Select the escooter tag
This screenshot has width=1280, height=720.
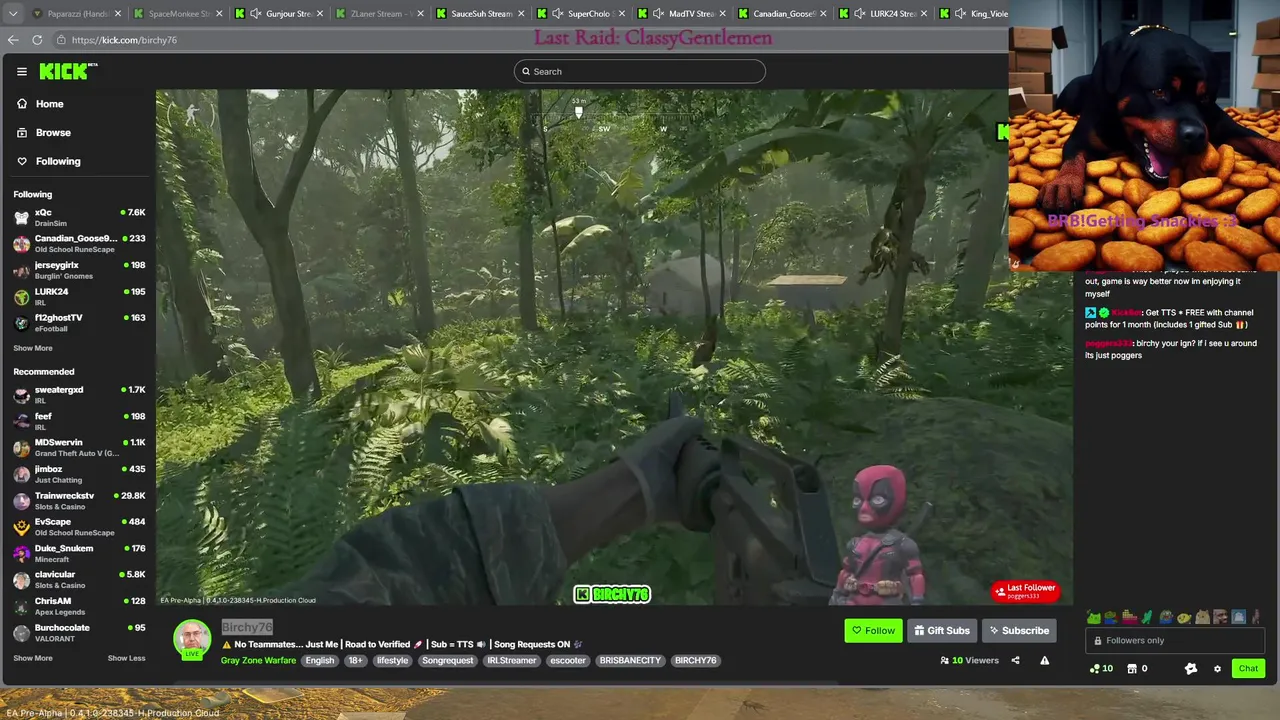pos(568,660)
